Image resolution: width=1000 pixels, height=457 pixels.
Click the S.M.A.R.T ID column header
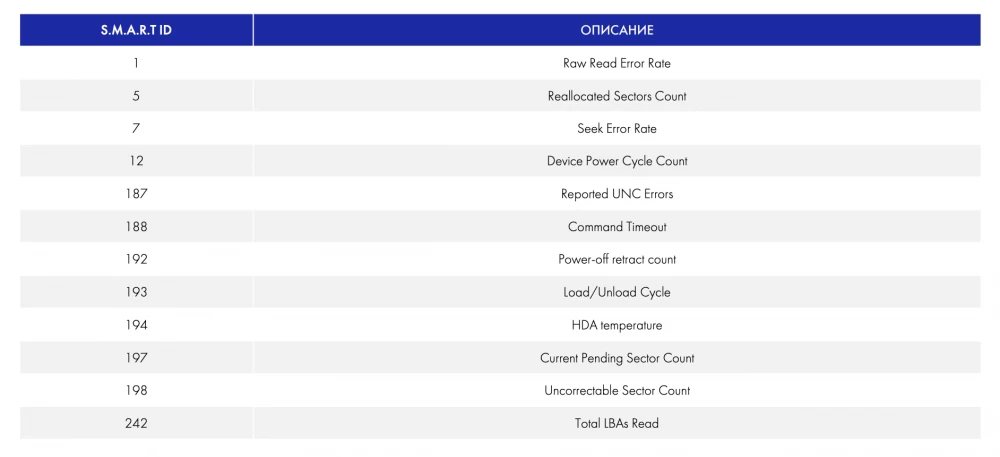[x=136, y=30]
